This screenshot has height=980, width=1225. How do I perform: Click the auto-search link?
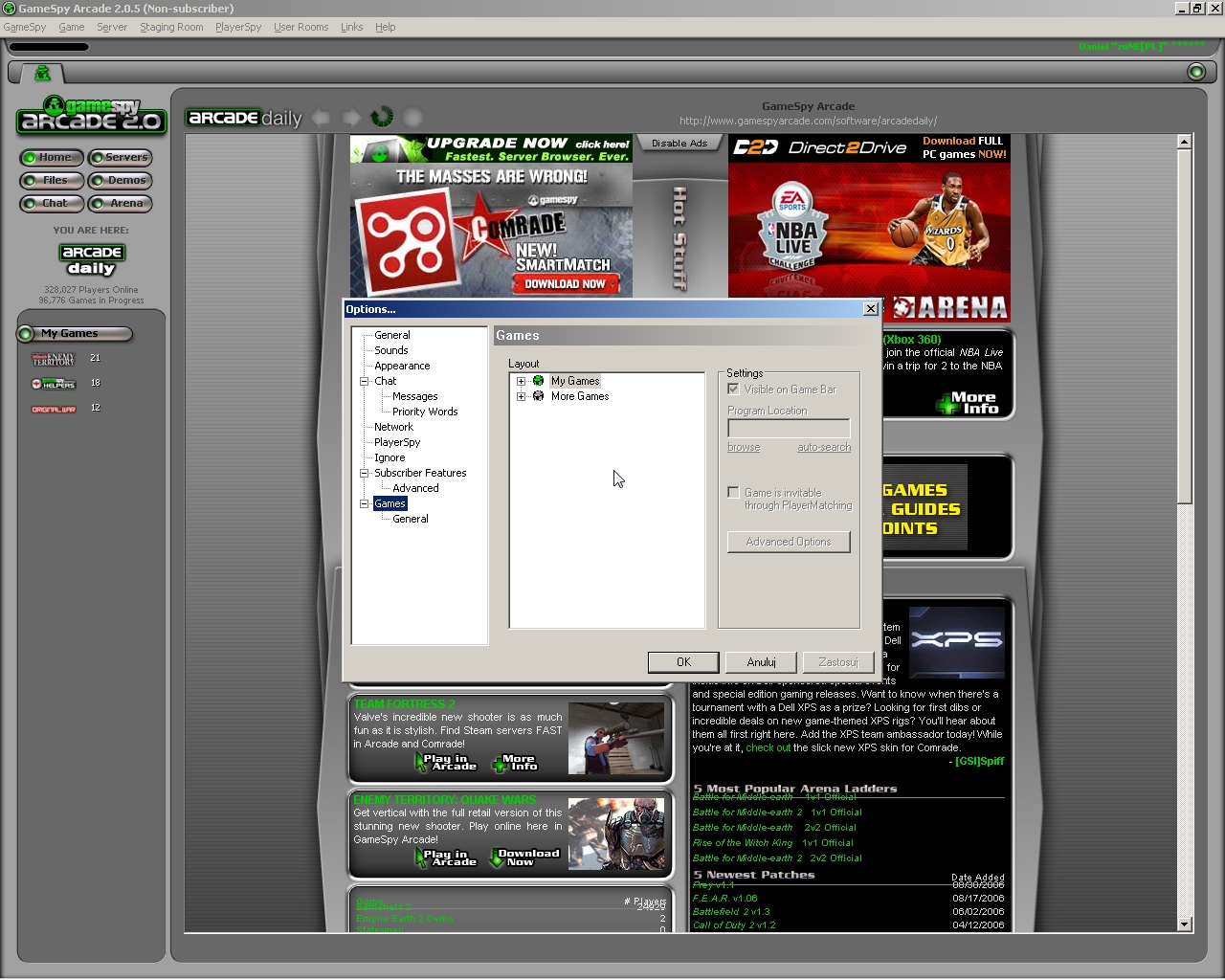click(x=824, y=448)
